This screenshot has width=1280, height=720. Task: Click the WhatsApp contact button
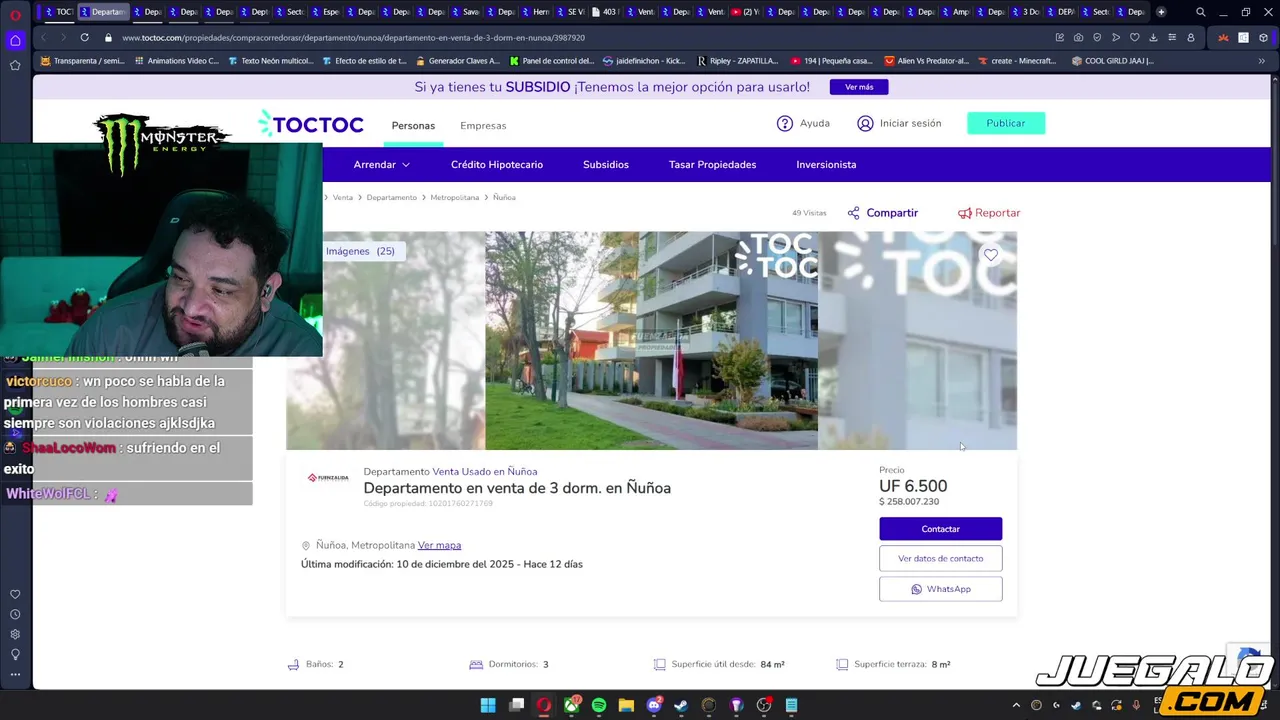(x=940, y=589)
